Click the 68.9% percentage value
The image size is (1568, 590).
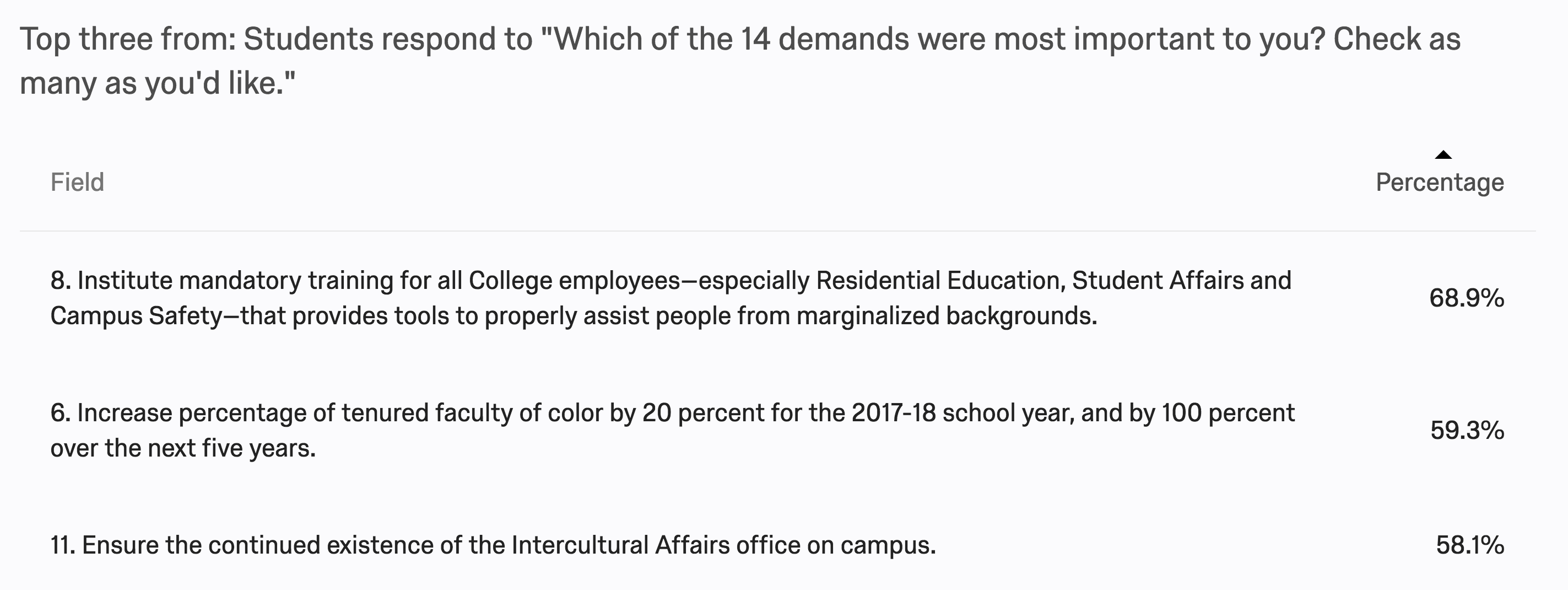coord(1466,298)
